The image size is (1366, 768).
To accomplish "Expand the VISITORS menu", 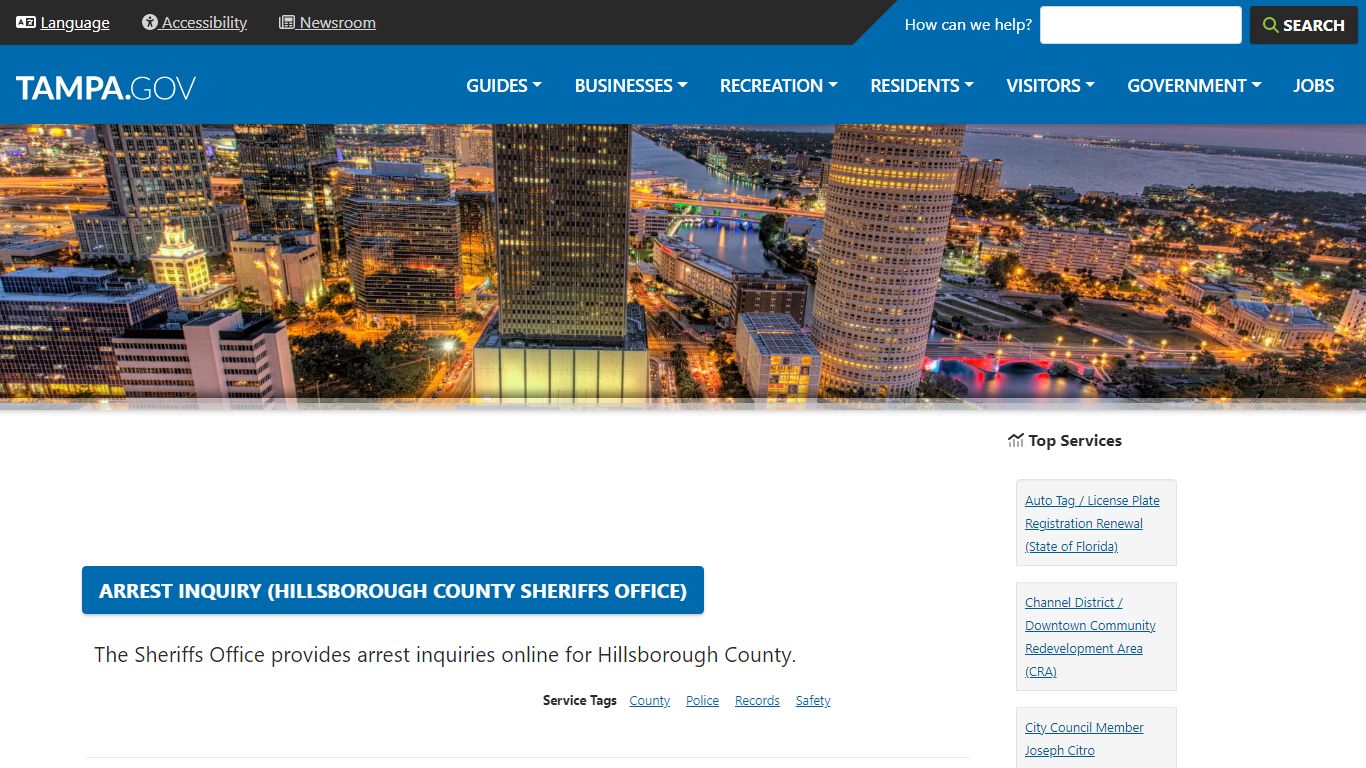I will point(1051,86).
